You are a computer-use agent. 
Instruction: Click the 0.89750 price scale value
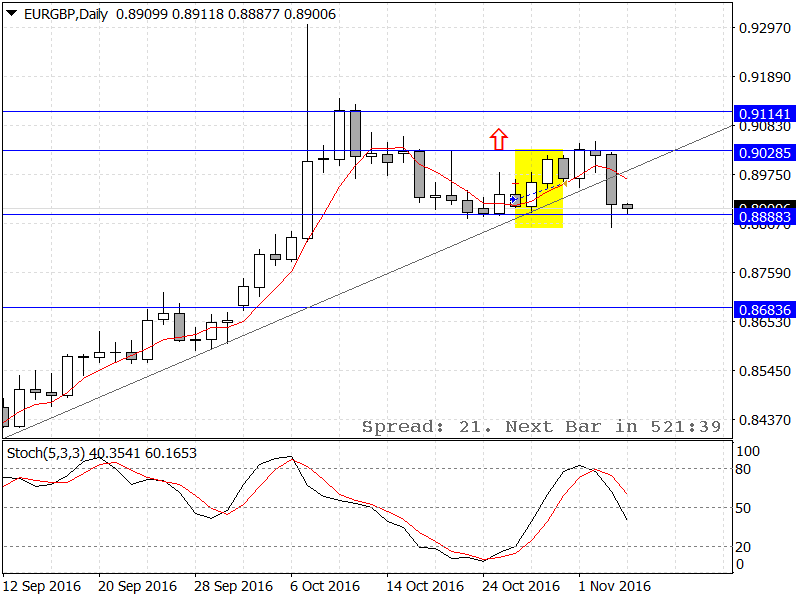point(765,175)
